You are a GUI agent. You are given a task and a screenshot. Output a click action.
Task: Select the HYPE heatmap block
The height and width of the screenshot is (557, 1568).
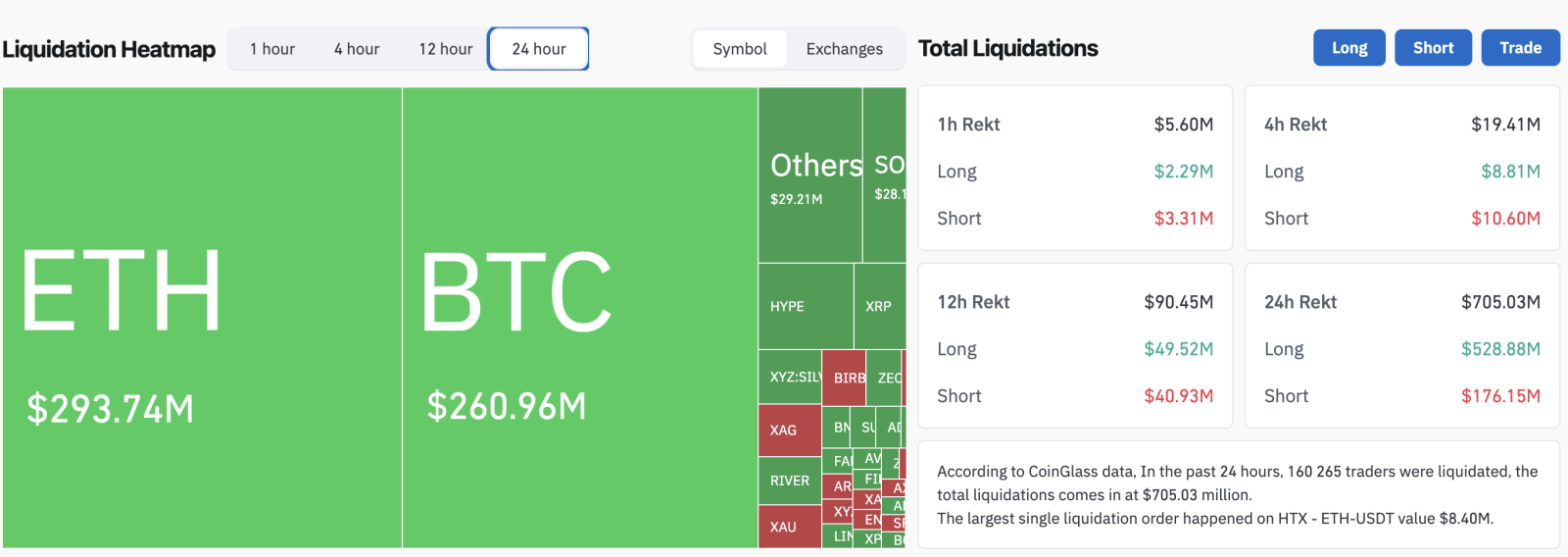[805, 306]
